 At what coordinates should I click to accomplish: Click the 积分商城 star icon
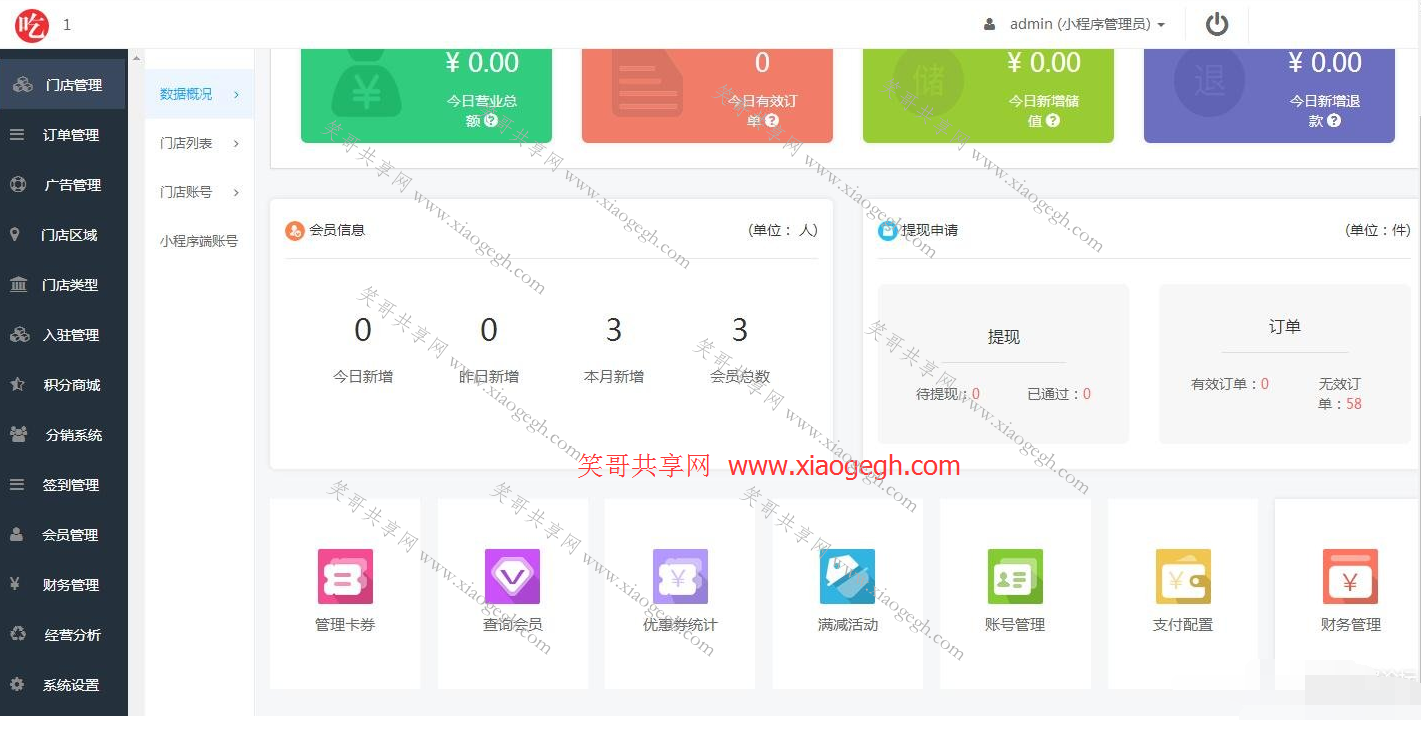coord(17,384)
